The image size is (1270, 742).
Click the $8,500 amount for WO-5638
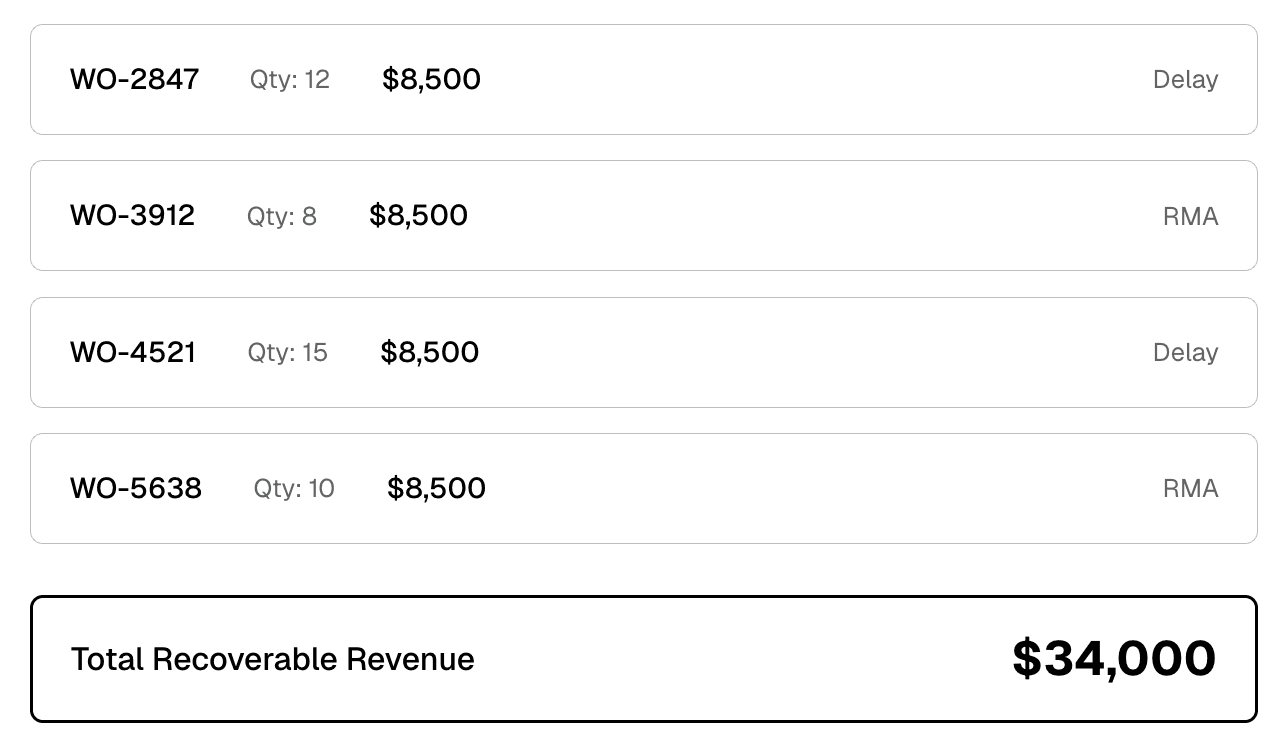pyautogui.click(x=436, y=488)
